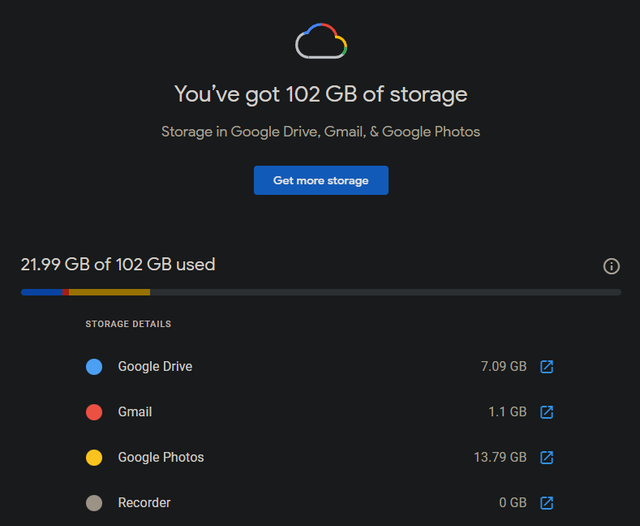The height and width of the screenshot is (526, 640).
Task: Click the yellow segment of storage bar
Action: pos(109,292)
